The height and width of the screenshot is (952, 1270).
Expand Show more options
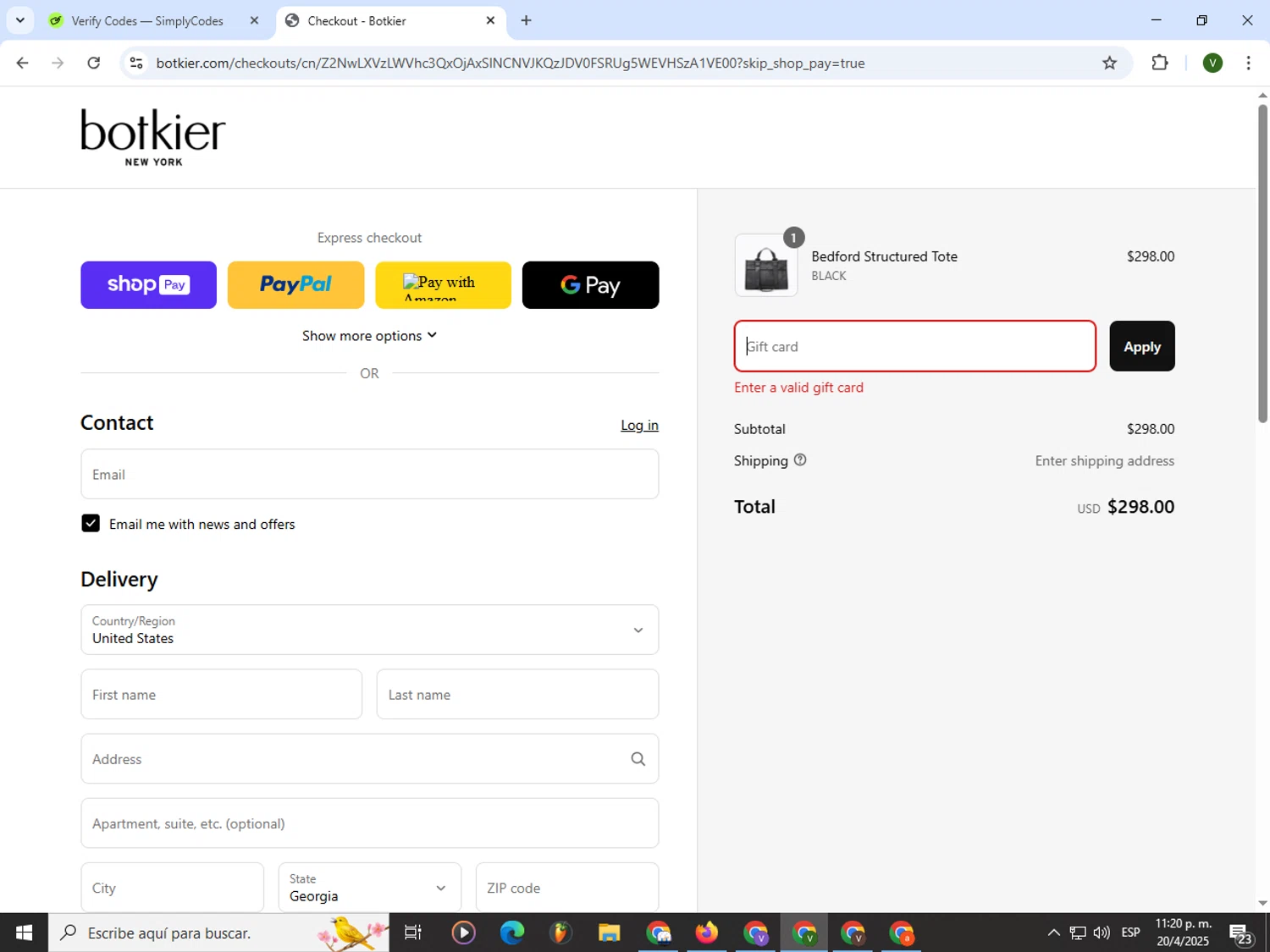click(x=369, y=336)
